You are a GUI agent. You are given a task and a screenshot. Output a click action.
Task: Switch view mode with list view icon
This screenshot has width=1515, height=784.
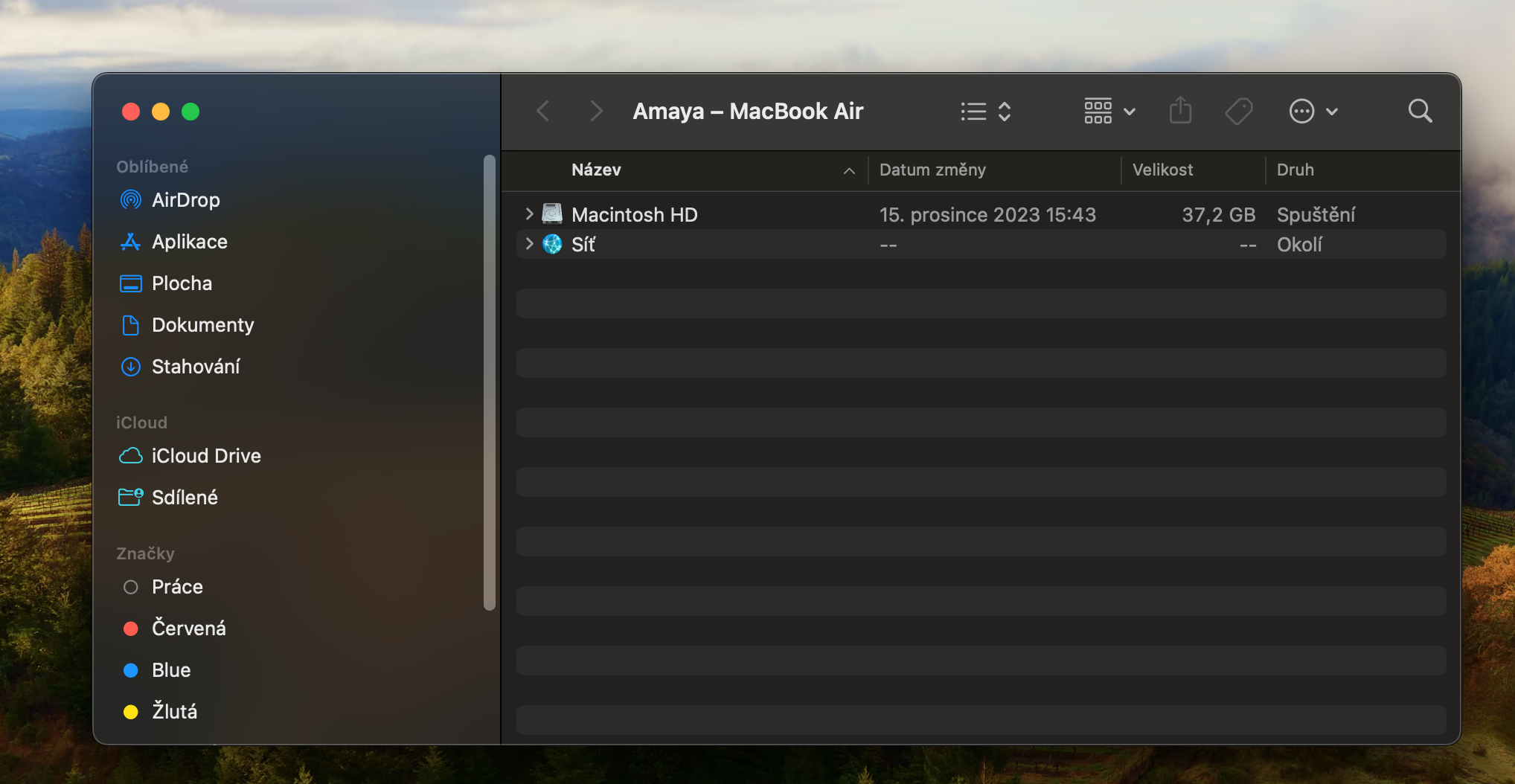click(985, 112)
